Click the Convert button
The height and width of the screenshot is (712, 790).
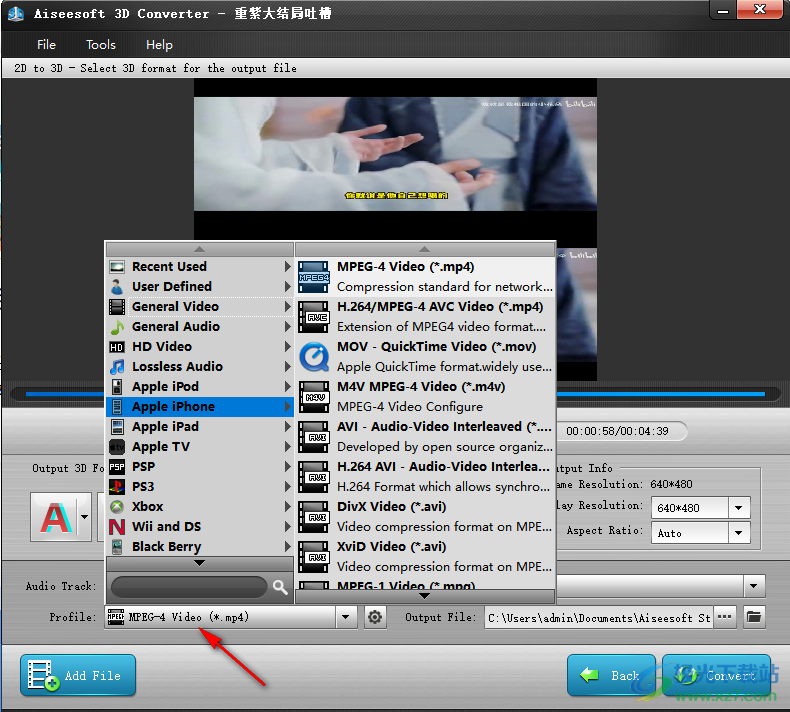click(716, 675)
